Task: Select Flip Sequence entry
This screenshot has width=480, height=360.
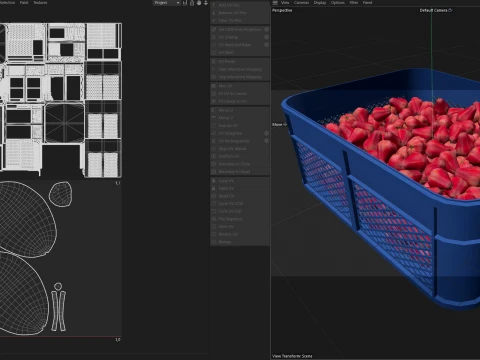Action: [x=240, y=219]
